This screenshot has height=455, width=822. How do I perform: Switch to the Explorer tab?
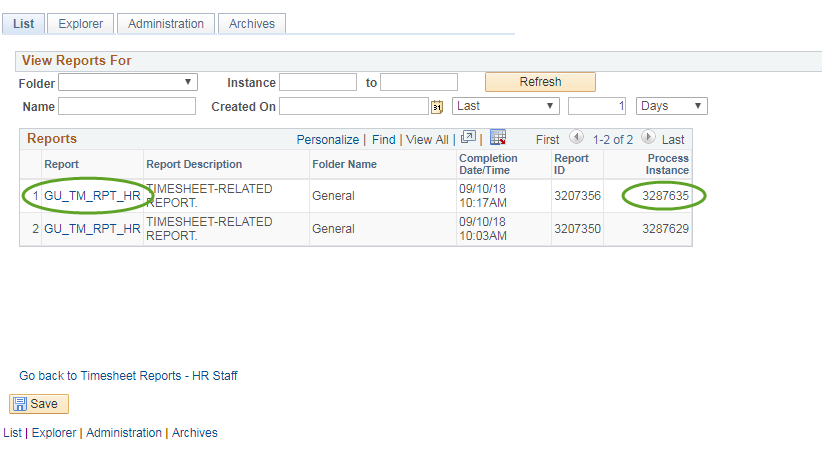(80, 23)
